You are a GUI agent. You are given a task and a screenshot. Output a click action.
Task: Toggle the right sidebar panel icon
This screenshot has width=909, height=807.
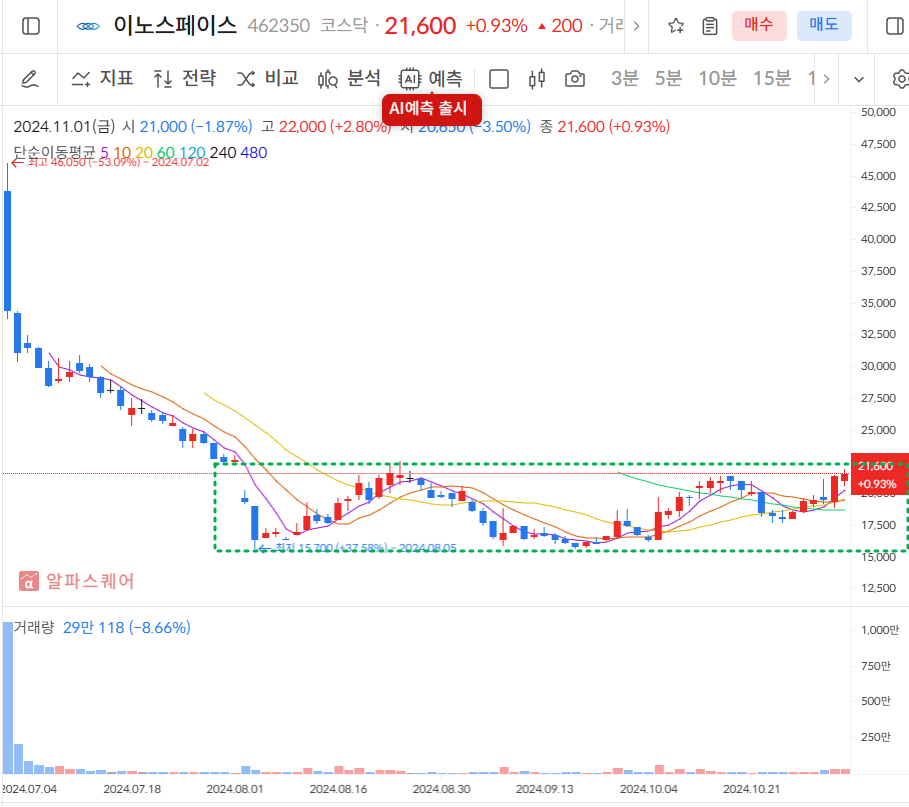[895, 27]
